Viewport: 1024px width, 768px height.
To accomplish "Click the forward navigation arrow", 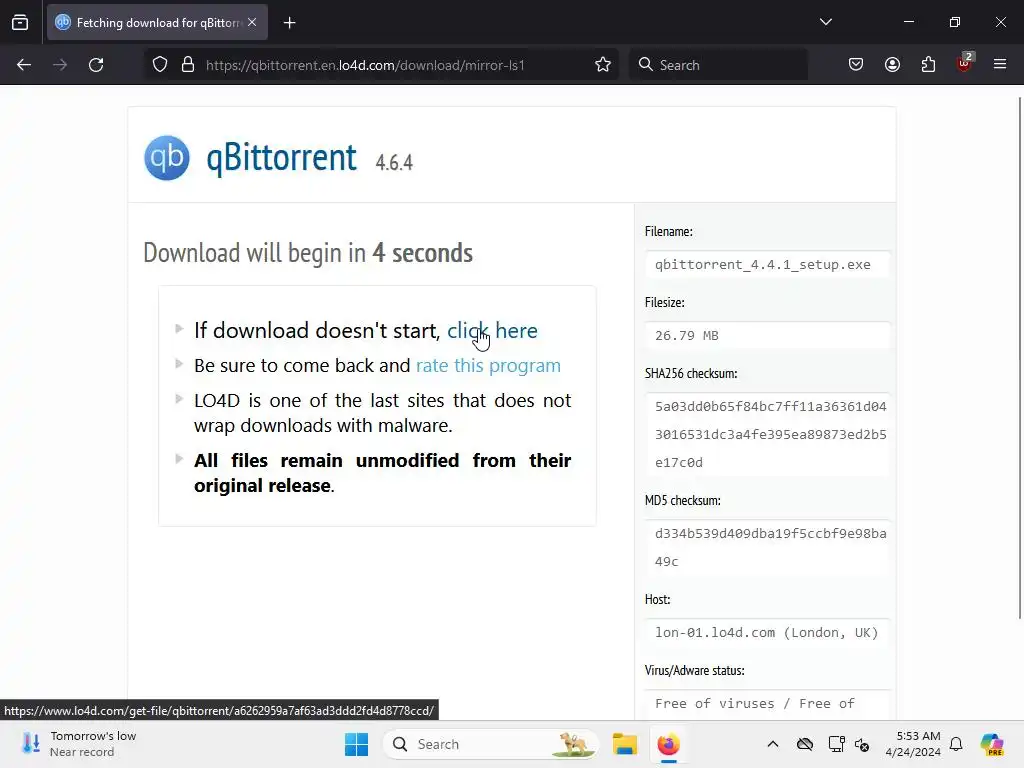I will 60,65.
